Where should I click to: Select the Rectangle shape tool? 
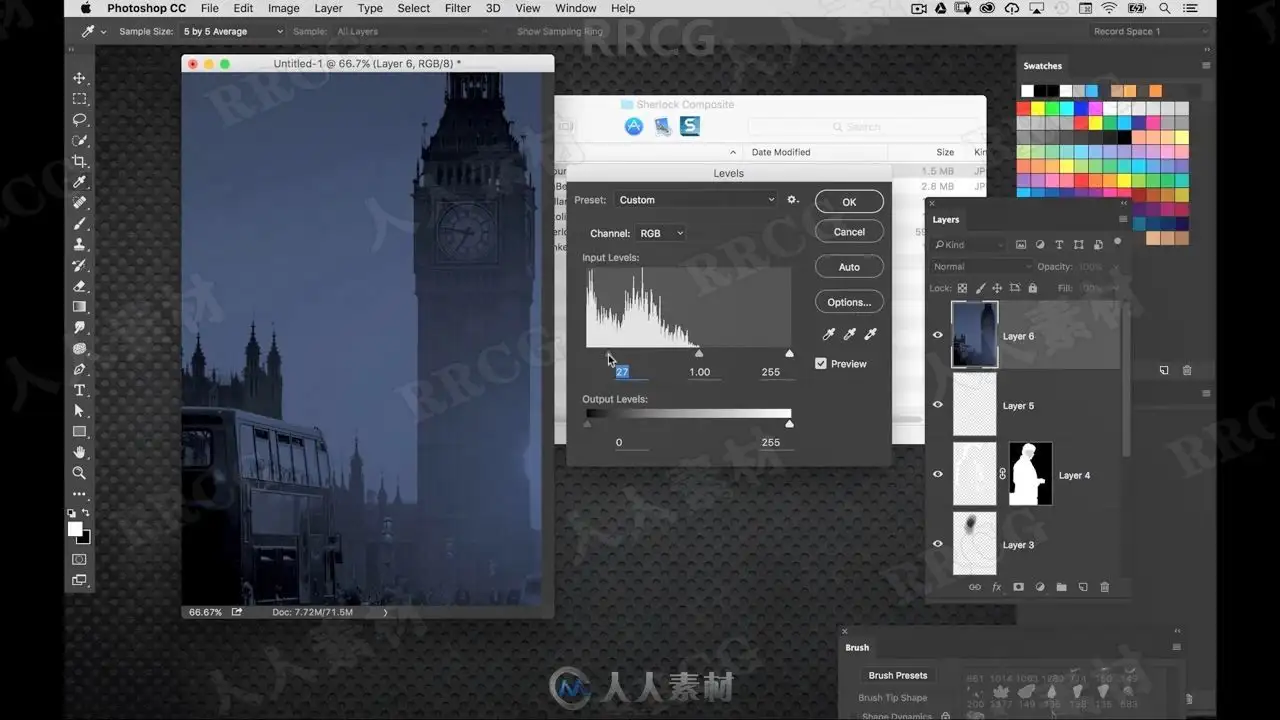(x=79, y=432)
